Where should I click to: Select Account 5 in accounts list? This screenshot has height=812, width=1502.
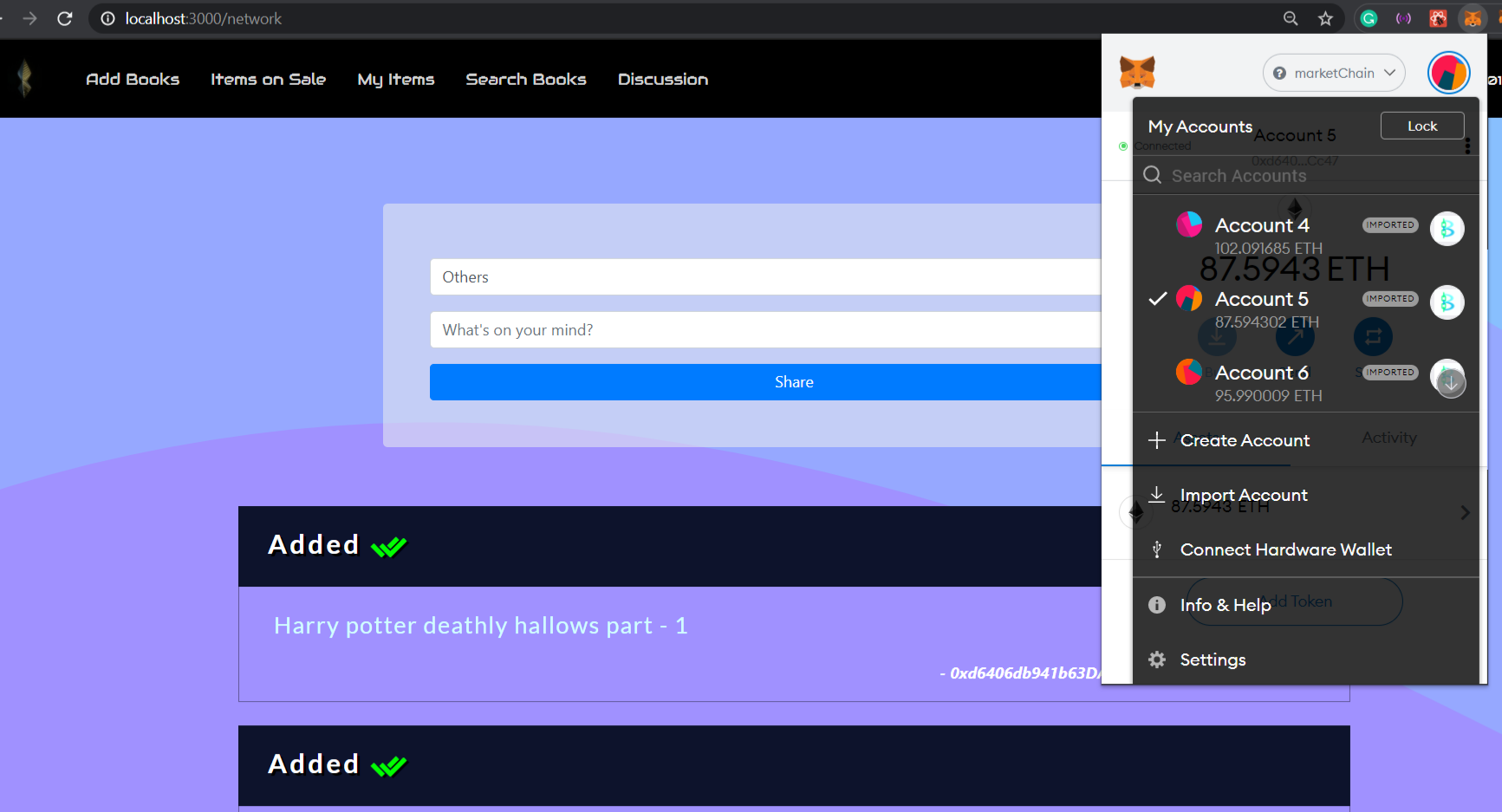click(x=1305, y=309)
